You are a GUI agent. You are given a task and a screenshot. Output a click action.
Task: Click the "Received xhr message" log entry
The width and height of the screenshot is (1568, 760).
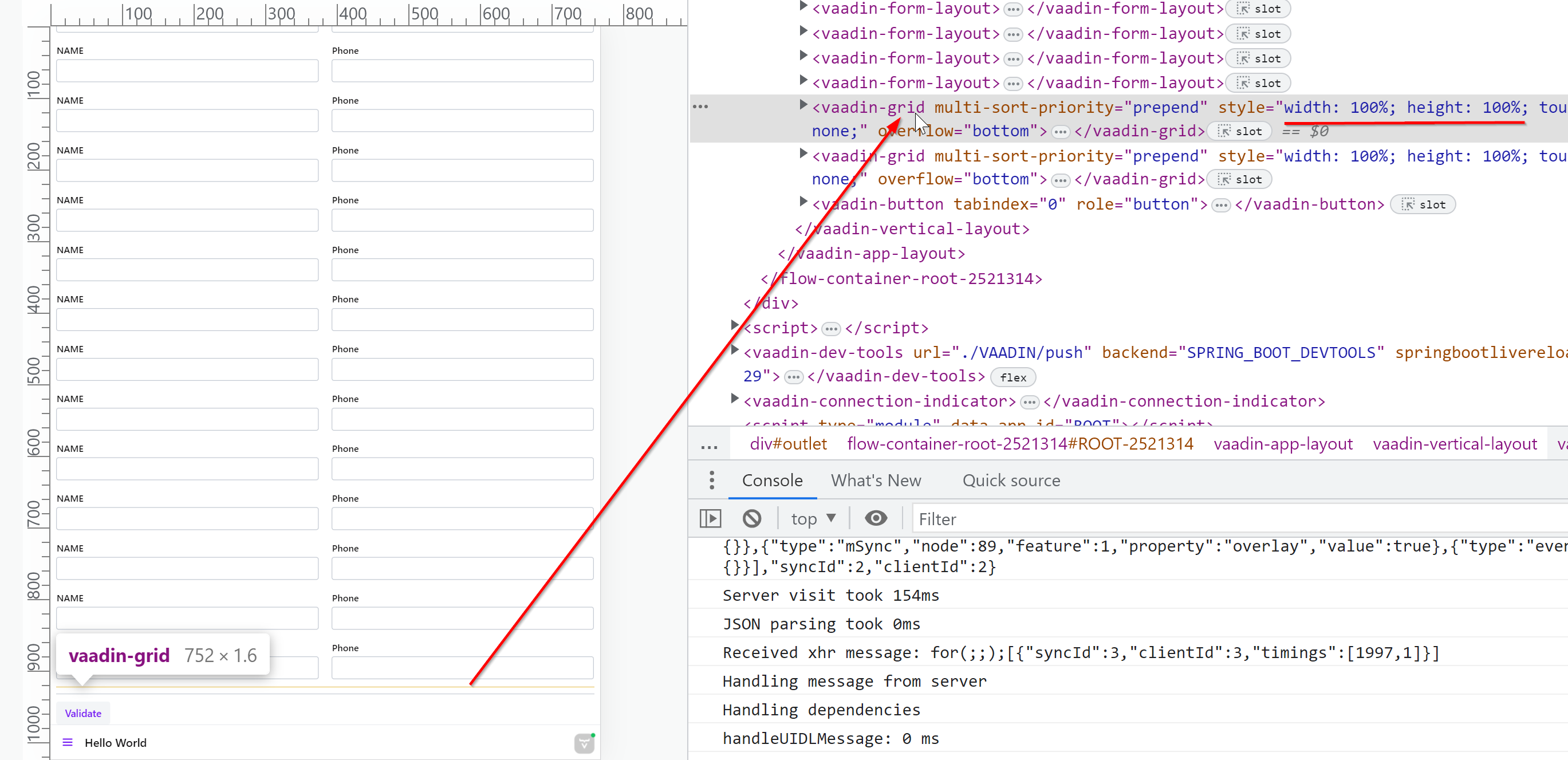[x=1081, y=653]
